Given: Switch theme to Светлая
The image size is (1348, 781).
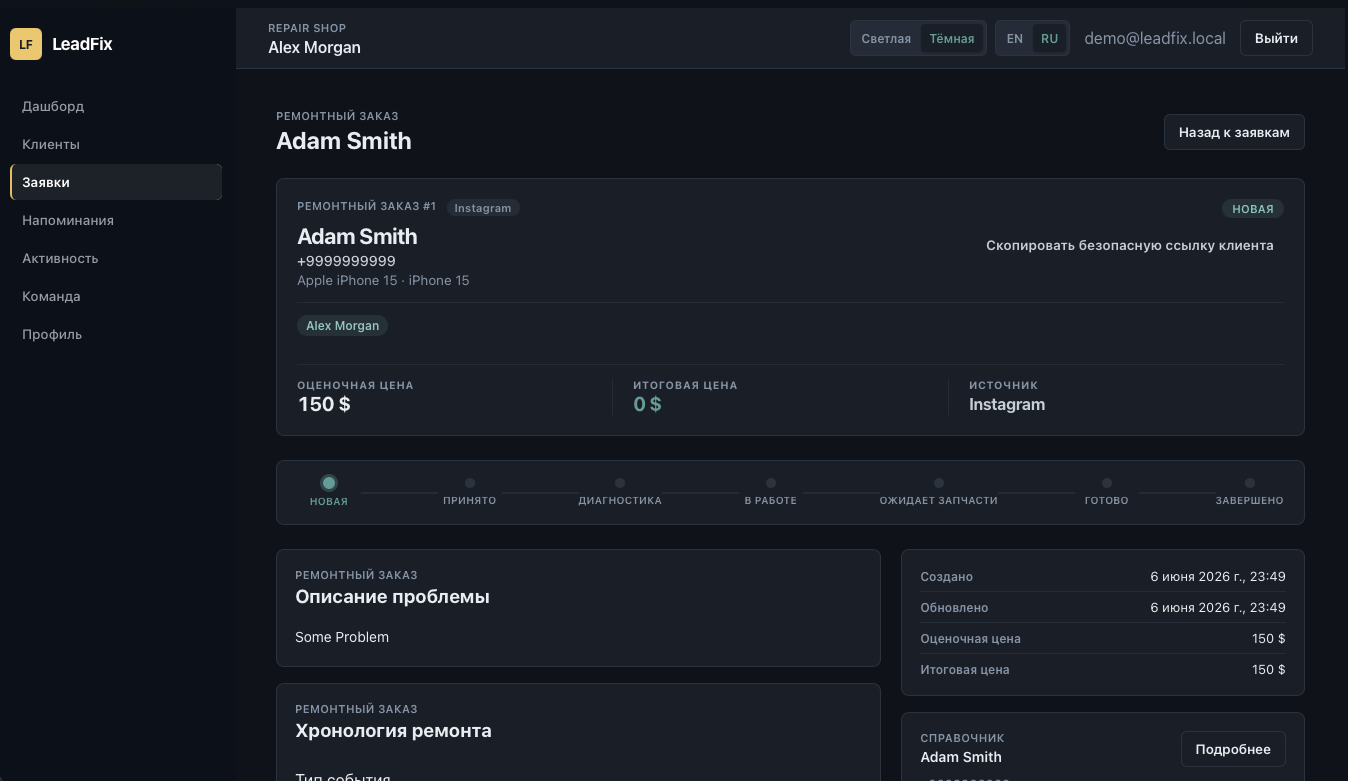Looking at the screenshot, I should coord(886,39).
